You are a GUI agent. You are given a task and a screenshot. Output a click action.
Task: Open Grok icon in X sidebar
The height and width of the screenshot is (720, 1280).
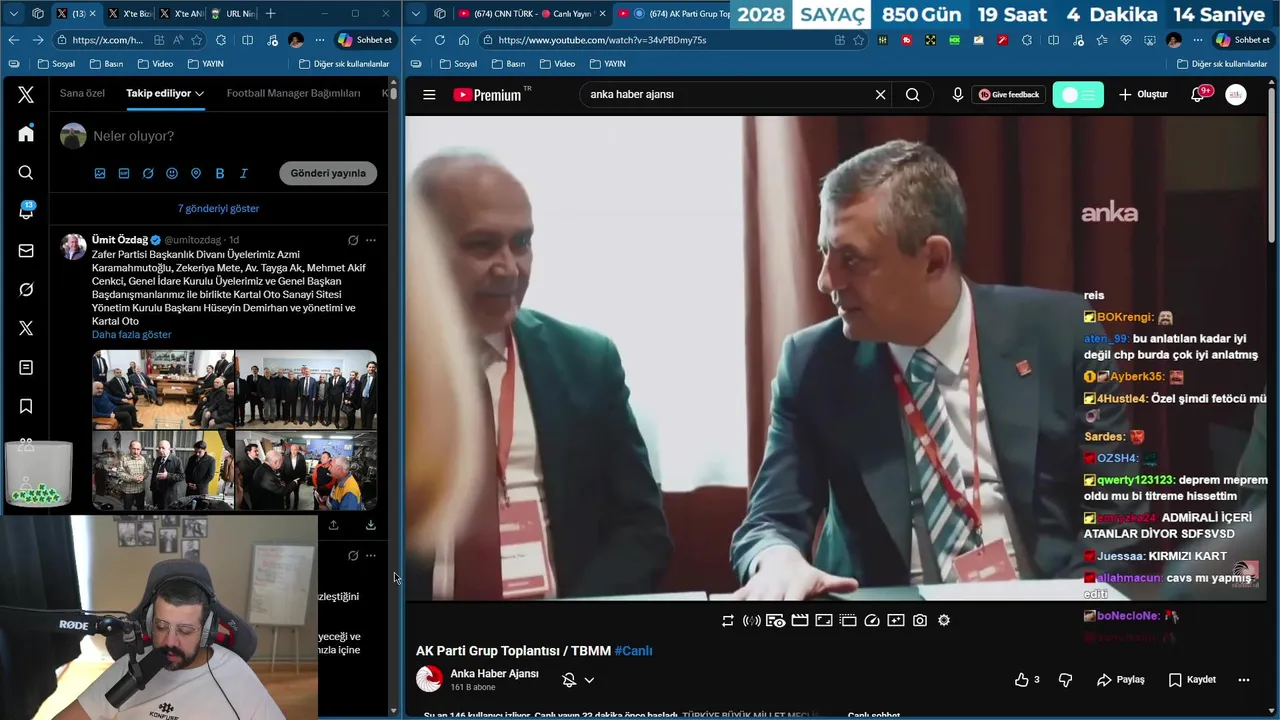[x=26, y=290]
